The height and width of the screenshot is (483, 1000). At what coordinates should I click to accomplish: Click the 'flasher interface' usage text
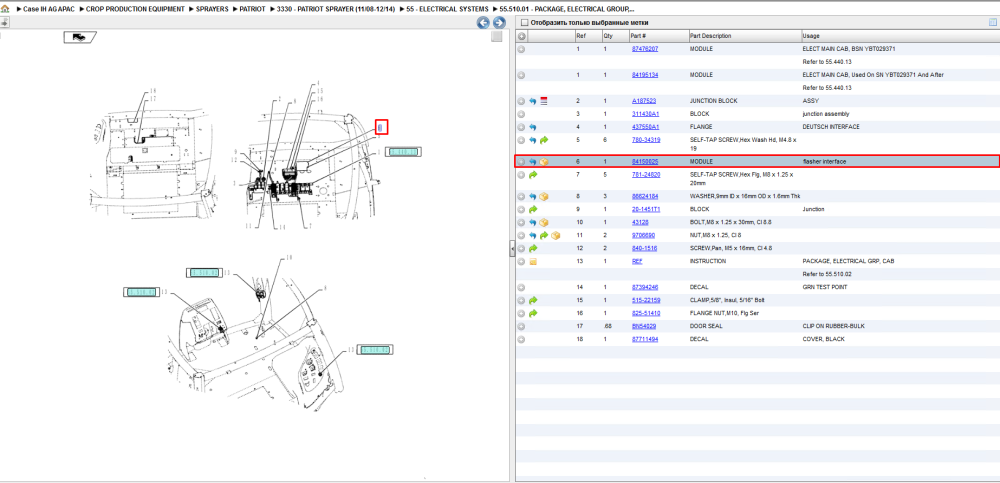824,162
